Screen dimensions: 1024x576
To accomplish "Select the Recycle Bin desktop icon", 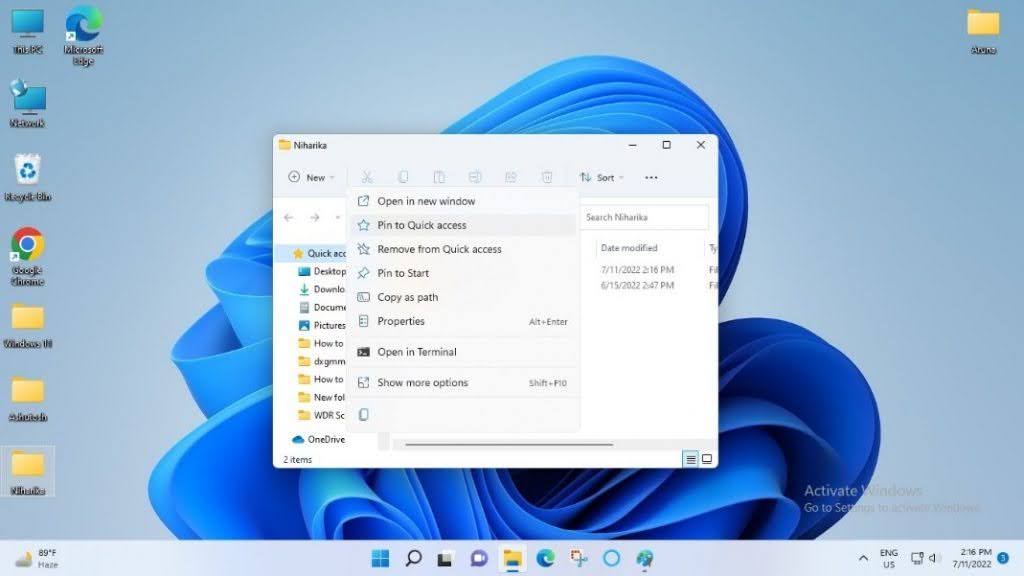I will (27, 178).
